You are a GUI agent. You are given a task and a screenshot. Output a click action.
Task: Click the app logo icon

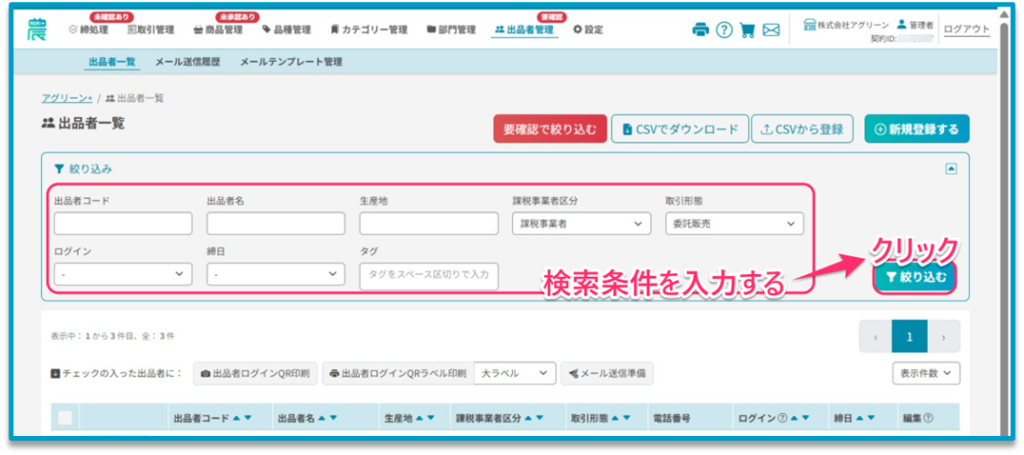coord(37,28)
